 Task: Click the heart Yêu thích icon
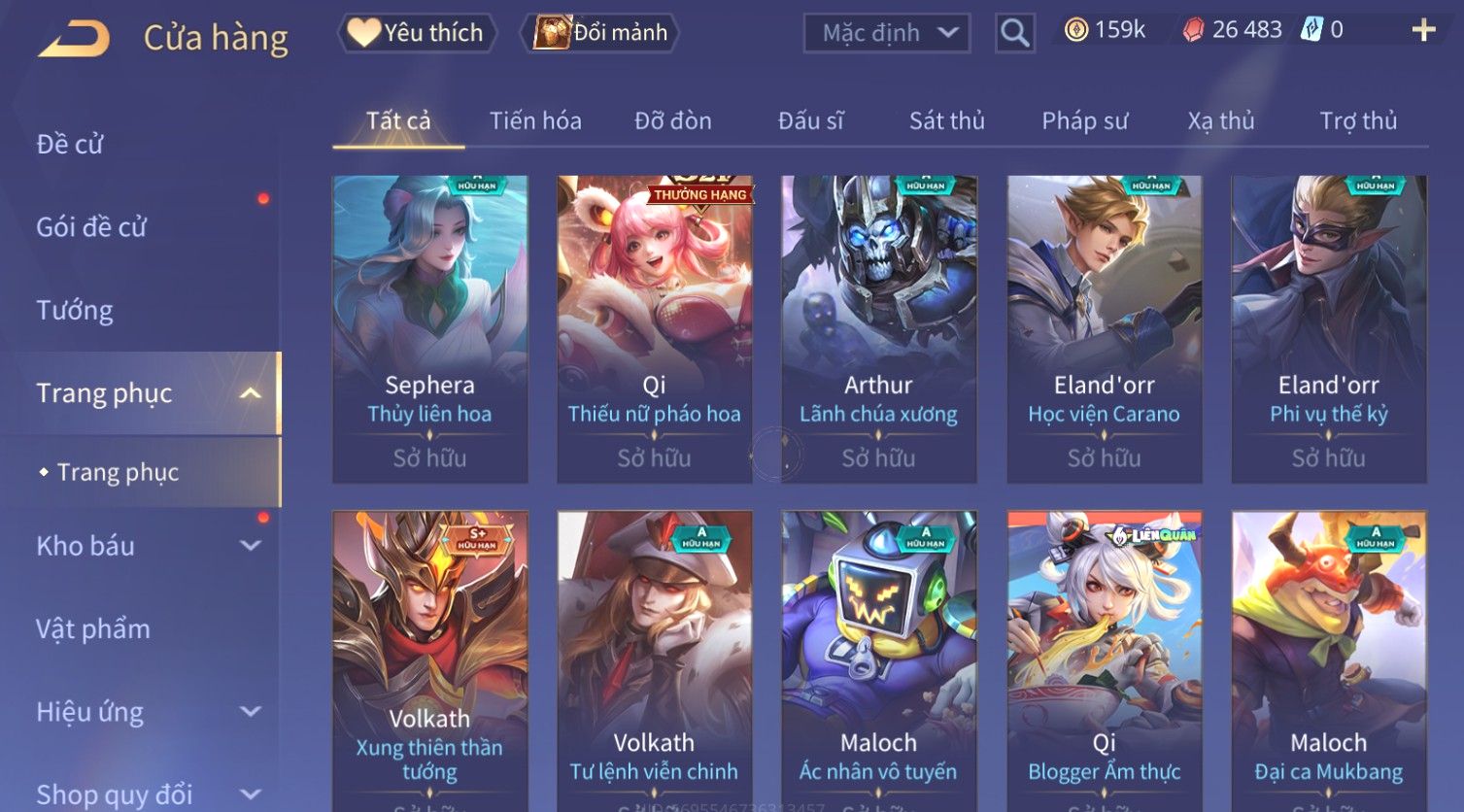(364, 32)
